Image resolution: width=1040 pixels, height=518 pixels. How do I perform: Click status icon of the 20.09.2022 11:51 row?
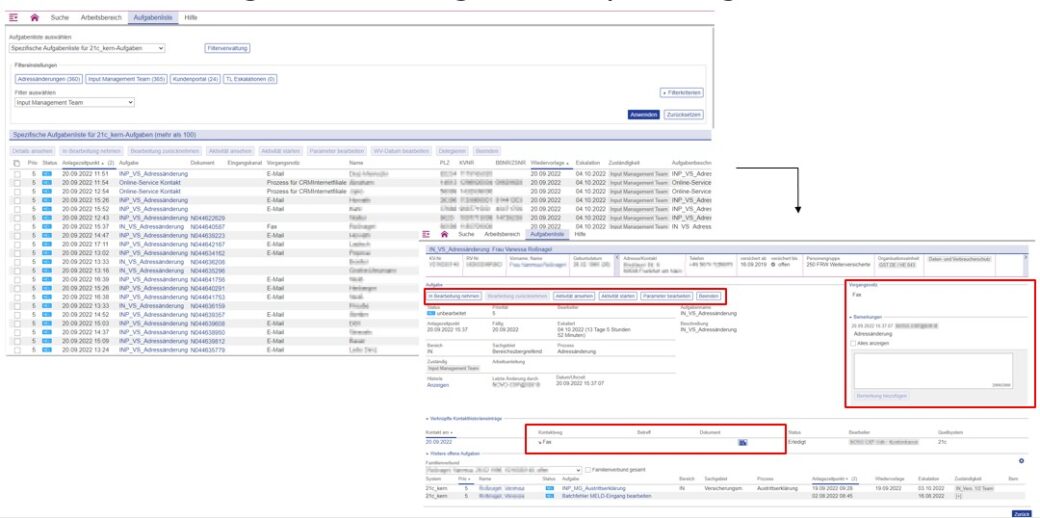pos(46,174)
